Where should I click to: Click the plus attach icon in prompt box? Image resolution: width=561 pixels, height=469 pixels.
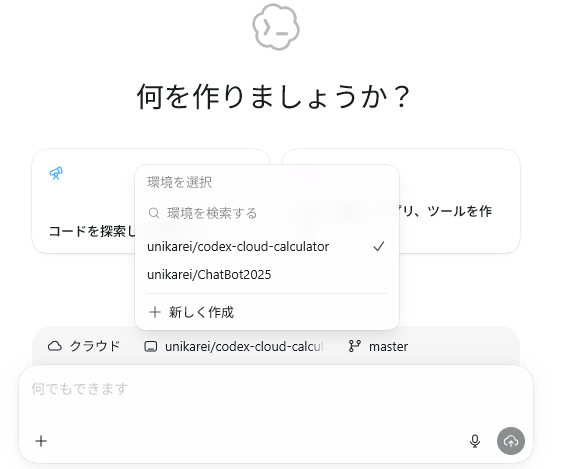(x=41, y=441)
